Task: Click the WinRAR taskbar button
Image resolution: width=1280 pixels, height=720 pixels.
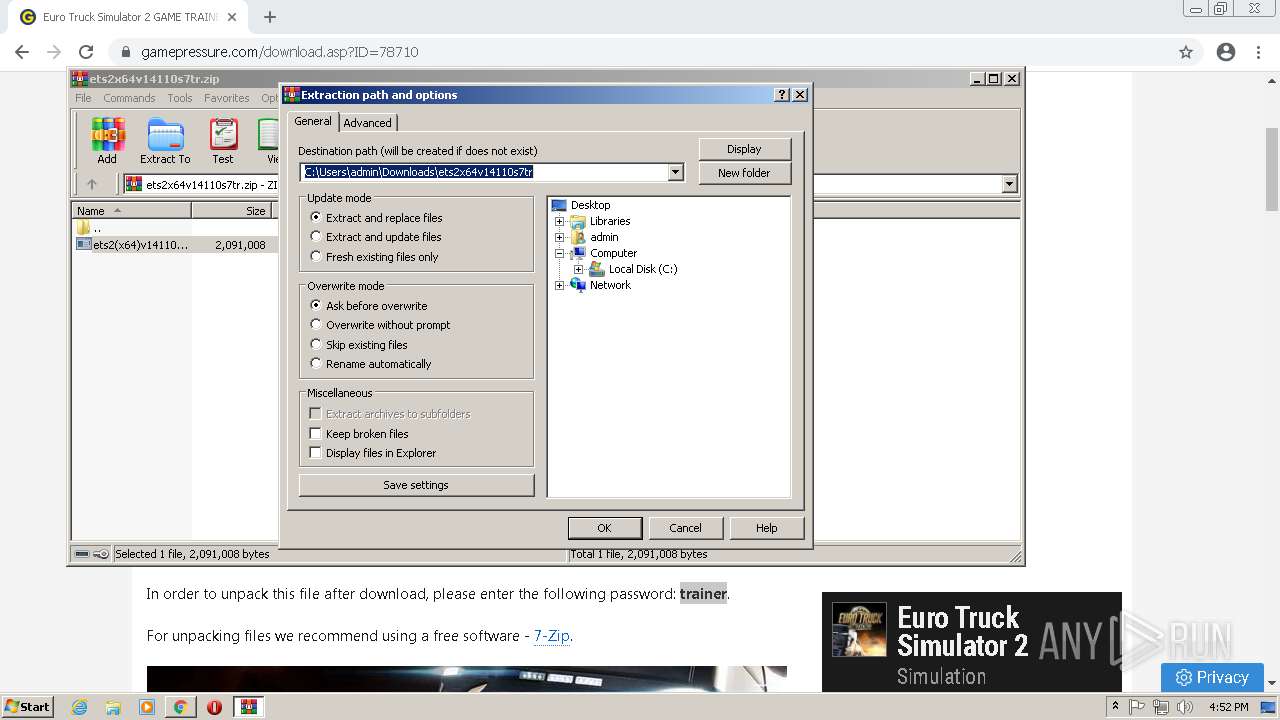Action: pos(248,707)
